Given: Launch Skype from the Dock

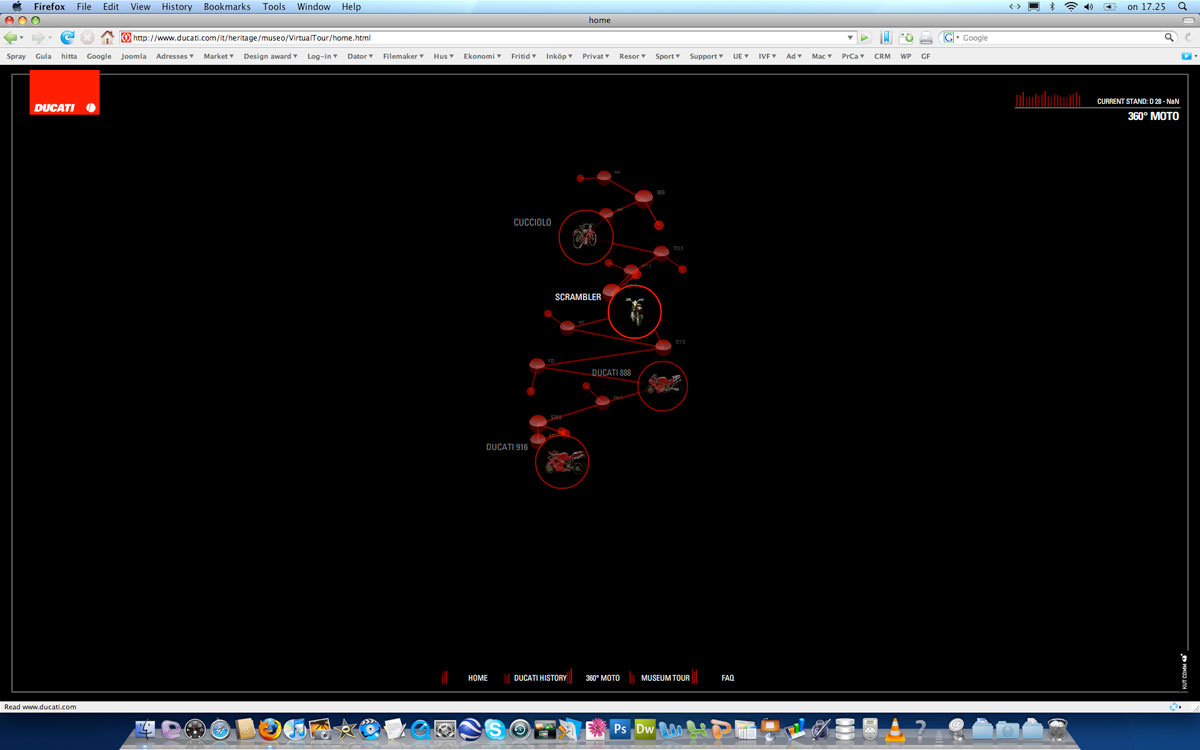Looking at the screenshot, I should [495, 729].
